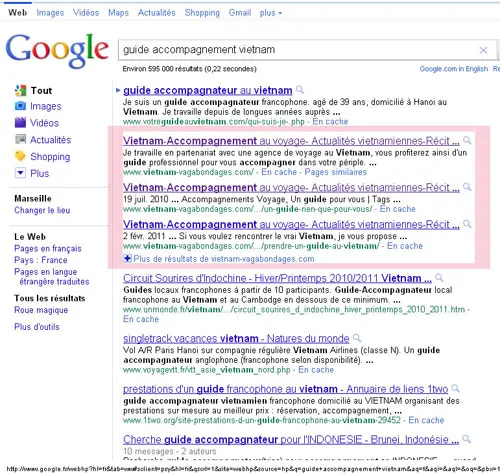Select the Web tab in top bar
This screenshot has width=500, height=473.
[x=18, y=13]
